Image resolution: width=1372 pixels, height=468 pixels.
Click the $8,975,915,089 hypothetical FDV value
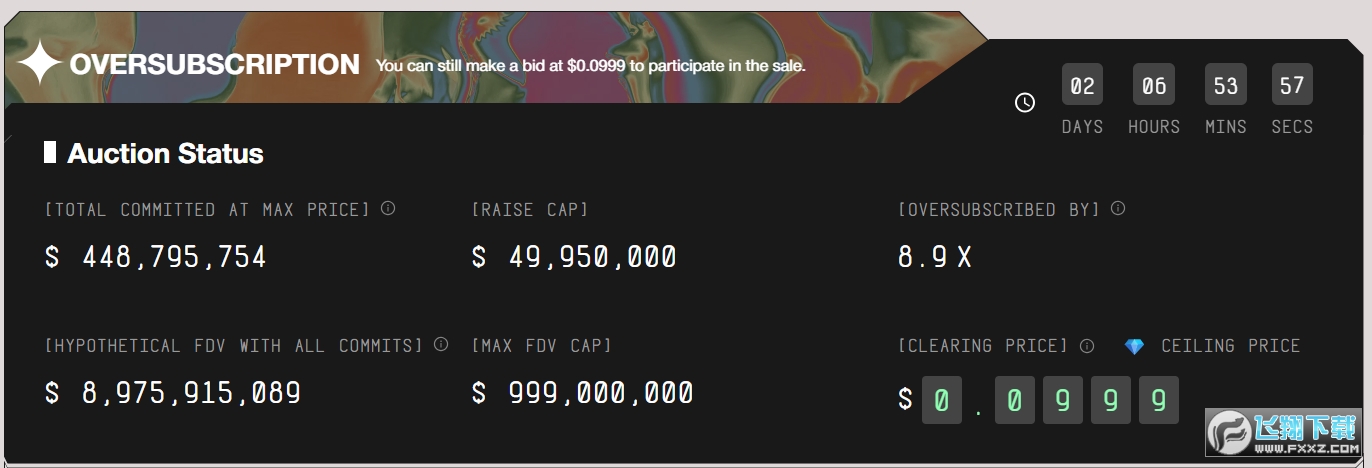point(173,393)
